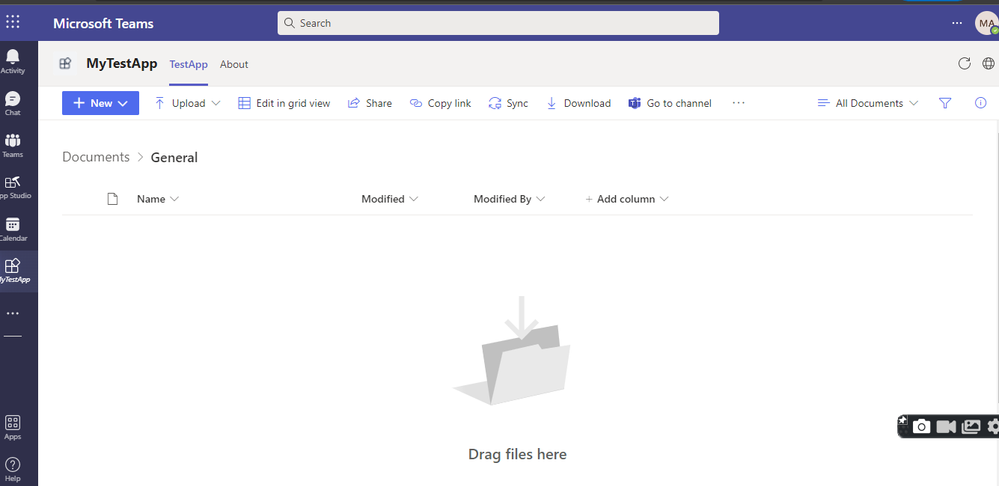Viewport: 999px width, 486px height.
Task: Open App Studio in the left rail
Action: pos(13,187)
